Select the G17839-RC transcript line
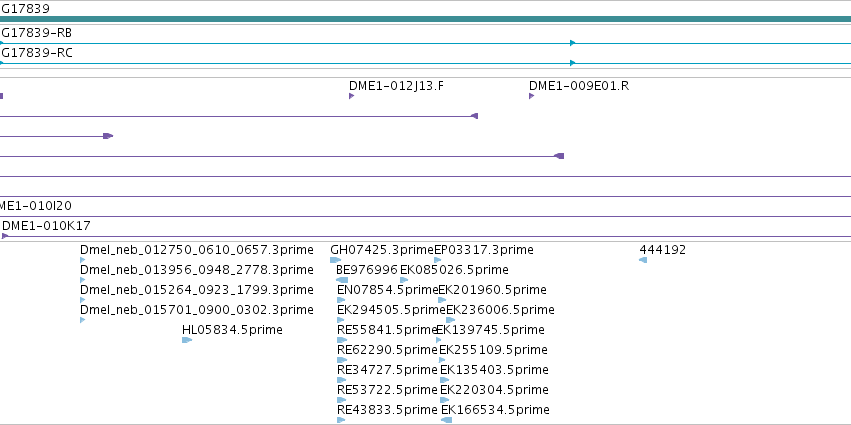Viewport: 851px width, 425px height. click(x=426, y=63)
